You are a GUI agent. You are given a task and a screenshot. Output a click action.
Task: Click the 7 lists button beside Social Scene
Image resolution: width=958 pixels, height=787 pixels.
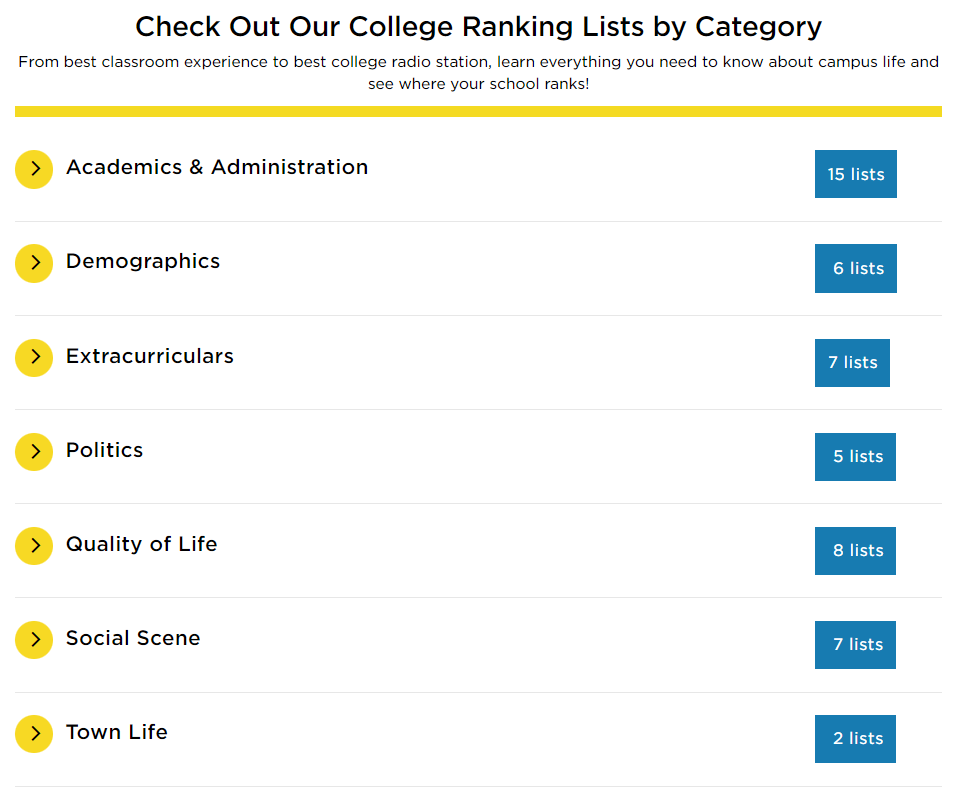click(x=855, y=645)
